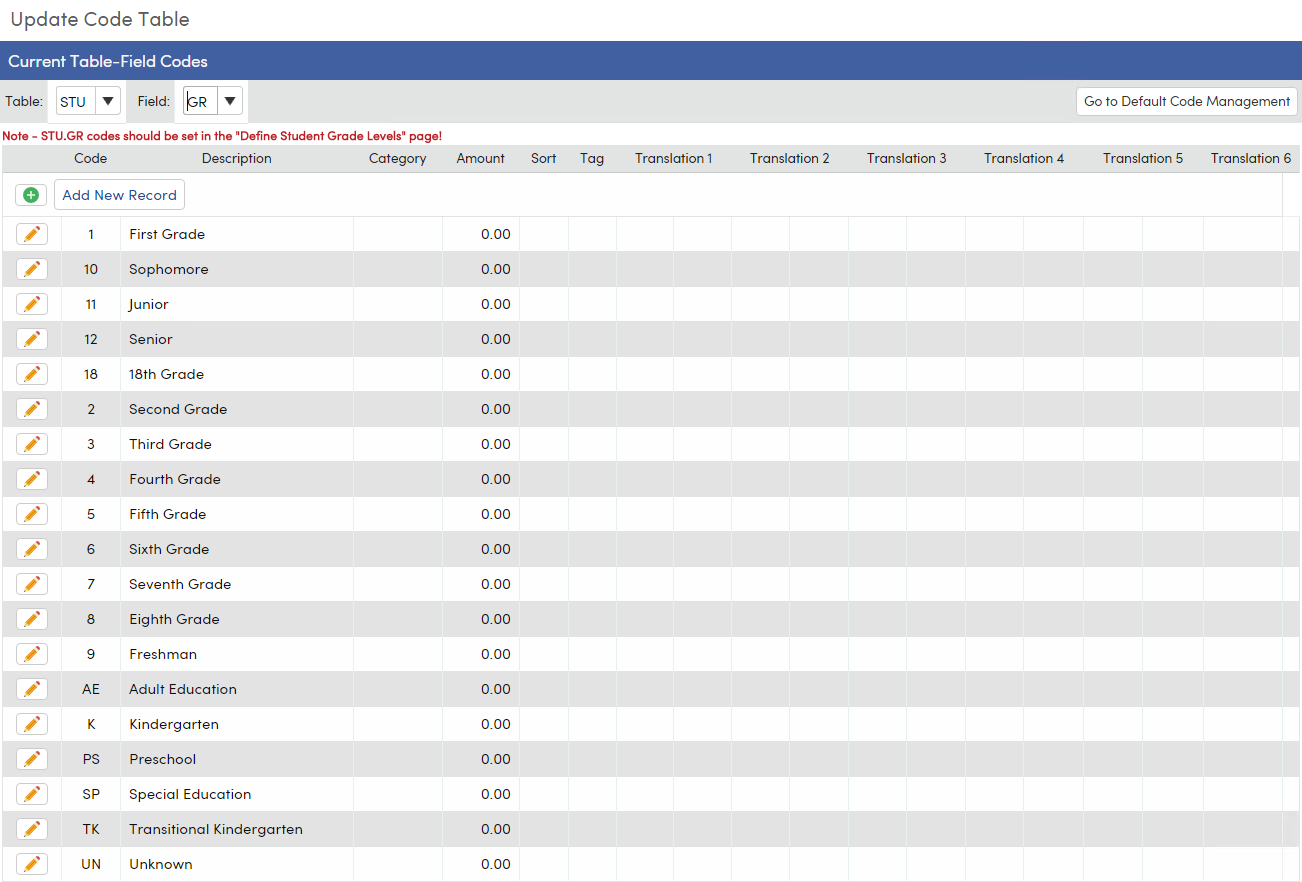
Task: Select the Preschool description cell
Action: pyautogui.click(x=237, y=759)
